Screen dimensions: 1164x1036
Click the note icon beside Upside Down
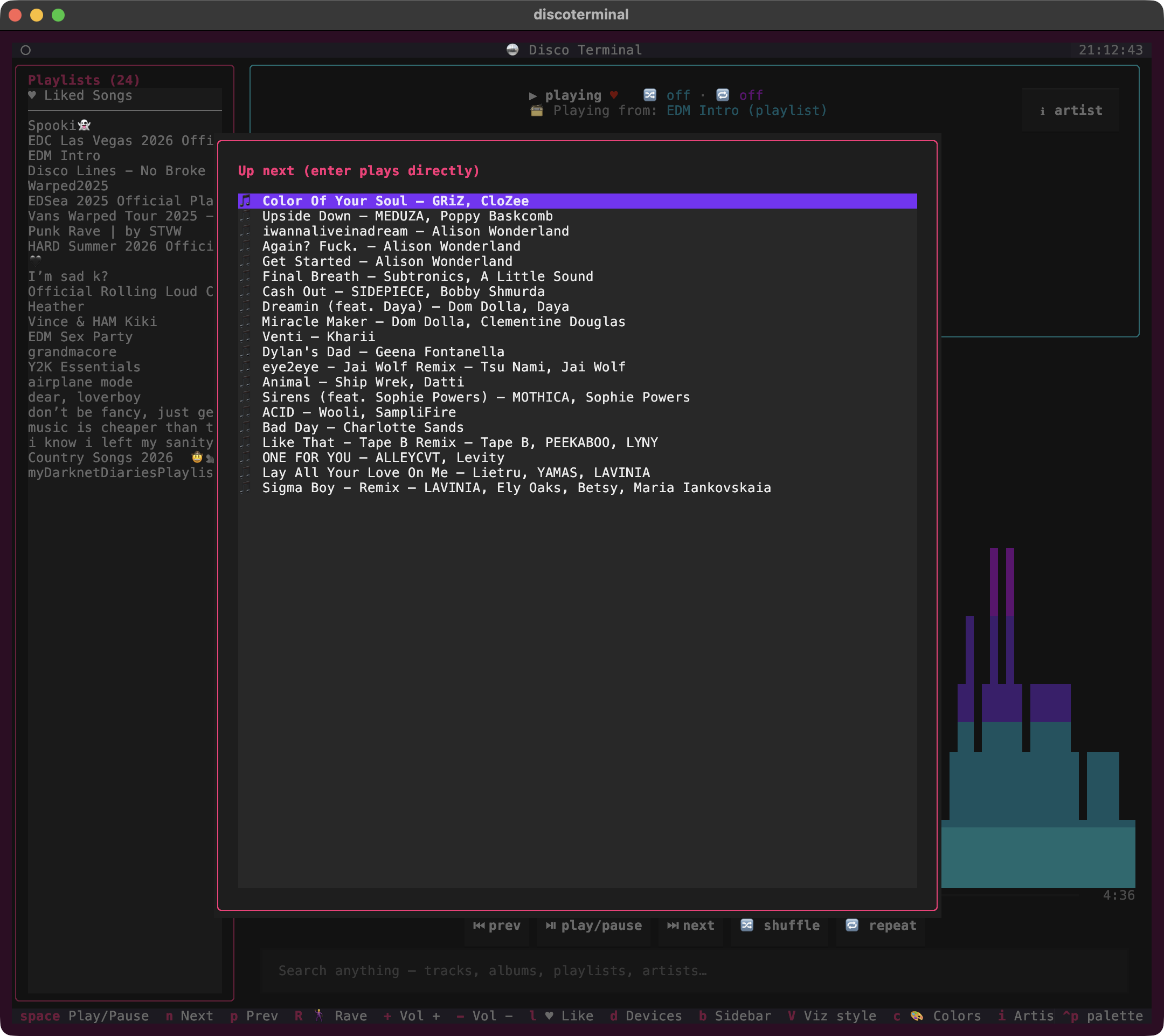click(x=245, y=216)
